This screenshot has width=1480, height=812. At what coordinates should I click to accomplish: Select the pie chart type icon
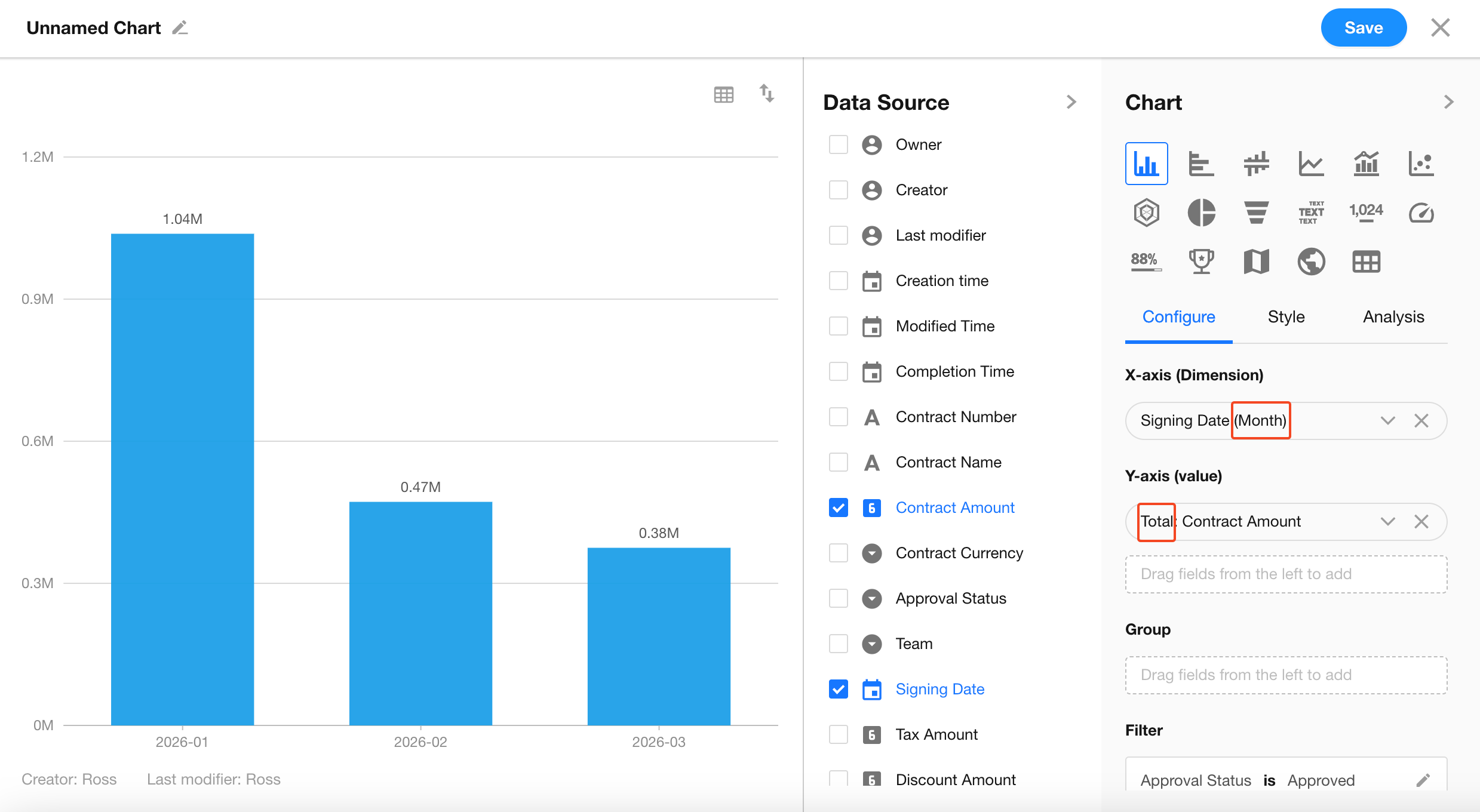tap(1201, 213)
